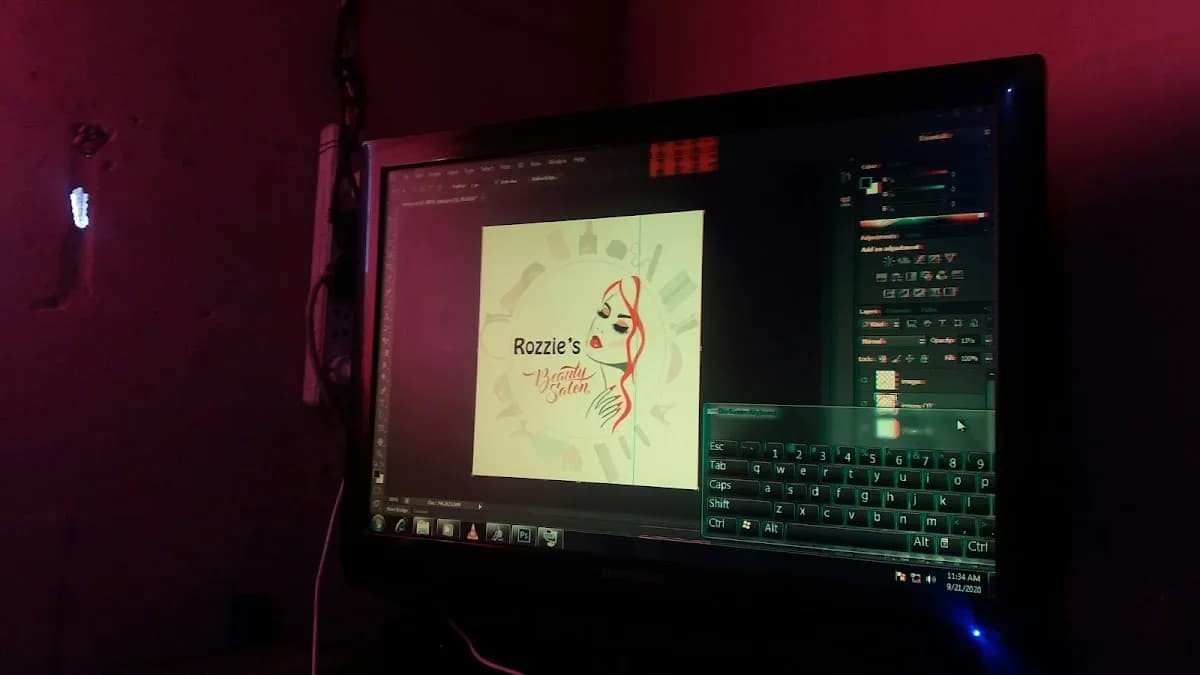Open the Fill value dropdown arrow
This screenshot has width=1200, height=675.
pos(989,358)
